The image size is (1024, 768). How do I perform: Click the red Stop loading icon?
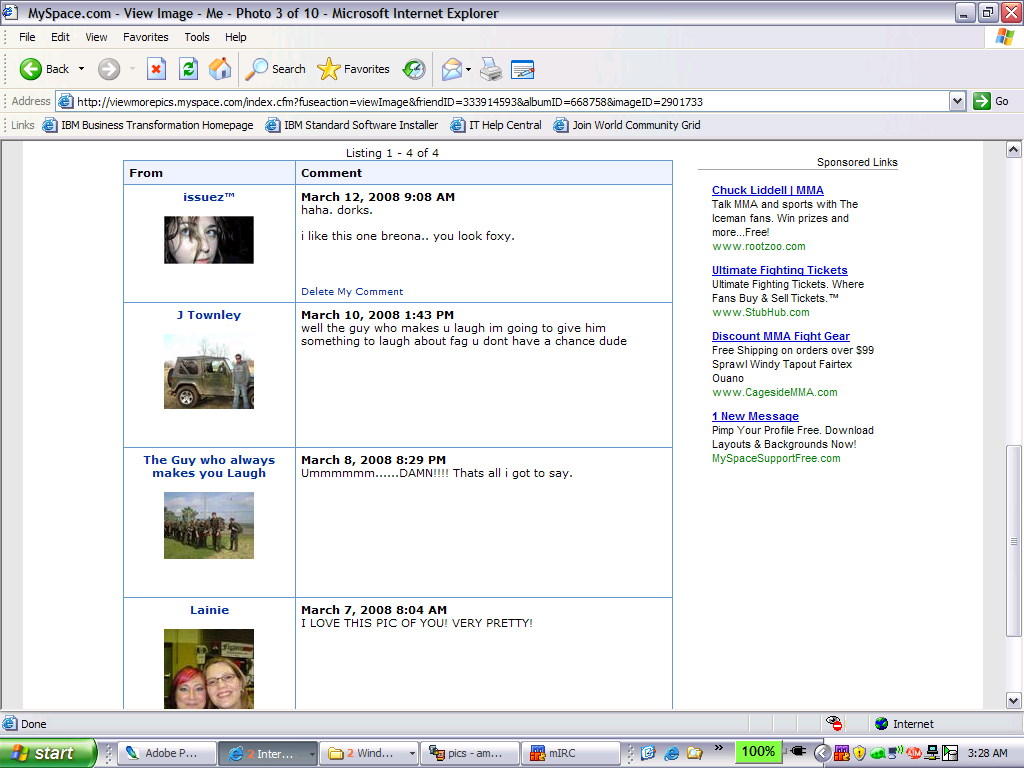click(x=156, y=69)
